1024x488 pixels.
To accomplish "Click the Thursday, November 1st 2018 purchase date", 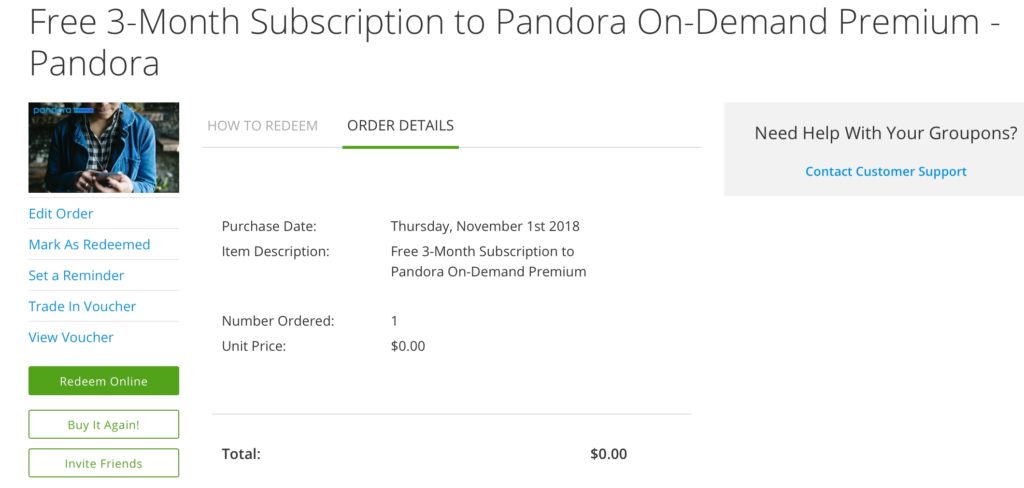I will 485,227.
